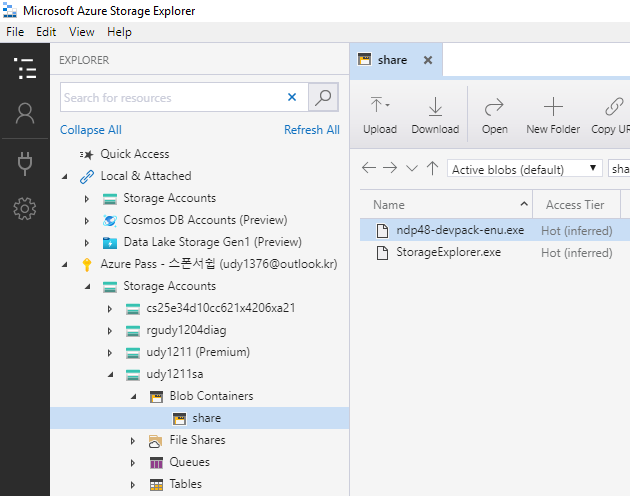Click the Local & Attached link icon
This screenshot has height=496, width=630.
click(87, 176)
